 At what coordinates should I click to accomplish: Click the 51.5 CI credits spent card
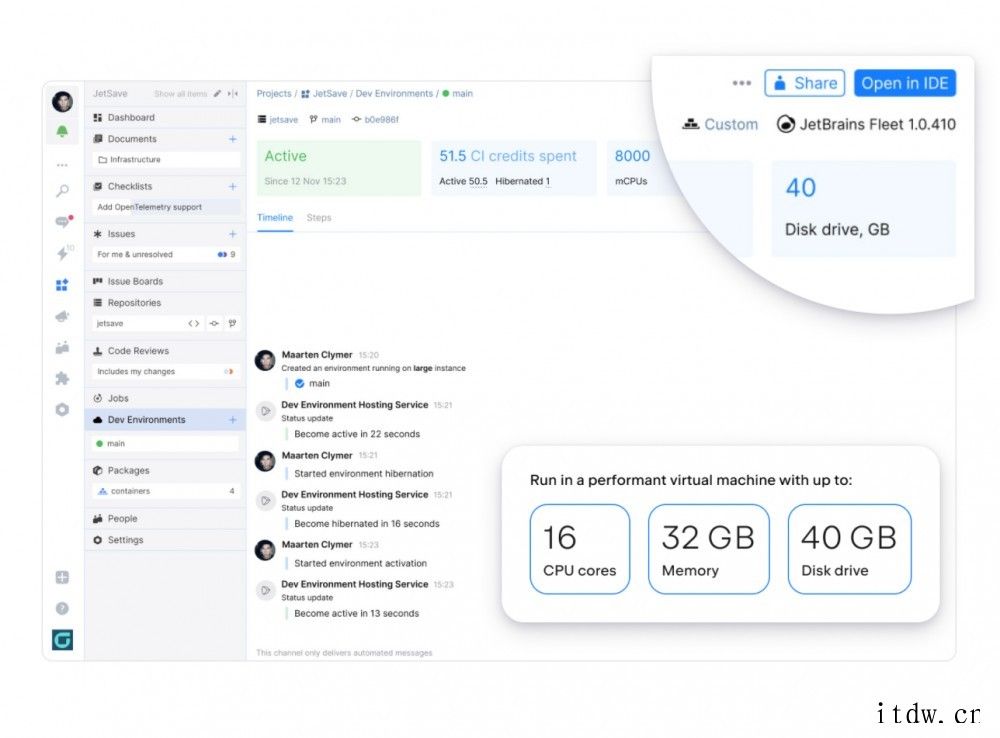click(x=513, y=168)
